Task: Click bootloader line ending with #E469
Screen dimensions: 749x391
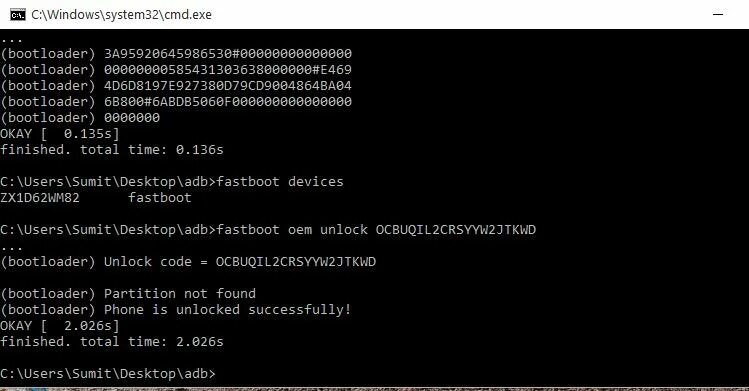Action: [x=176, y=70]
